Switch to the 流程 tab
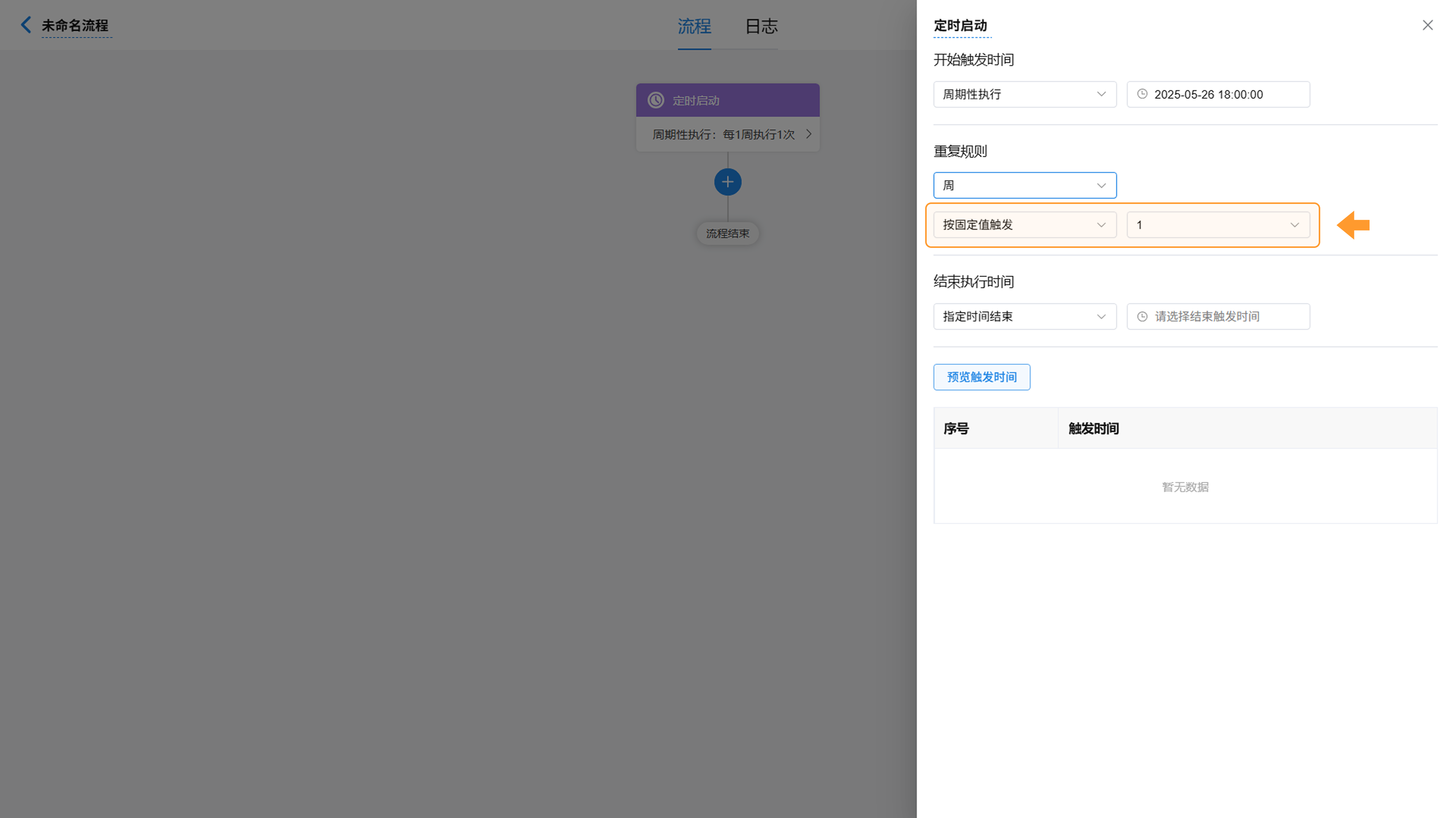1456x818 pixels. point(694,26)
